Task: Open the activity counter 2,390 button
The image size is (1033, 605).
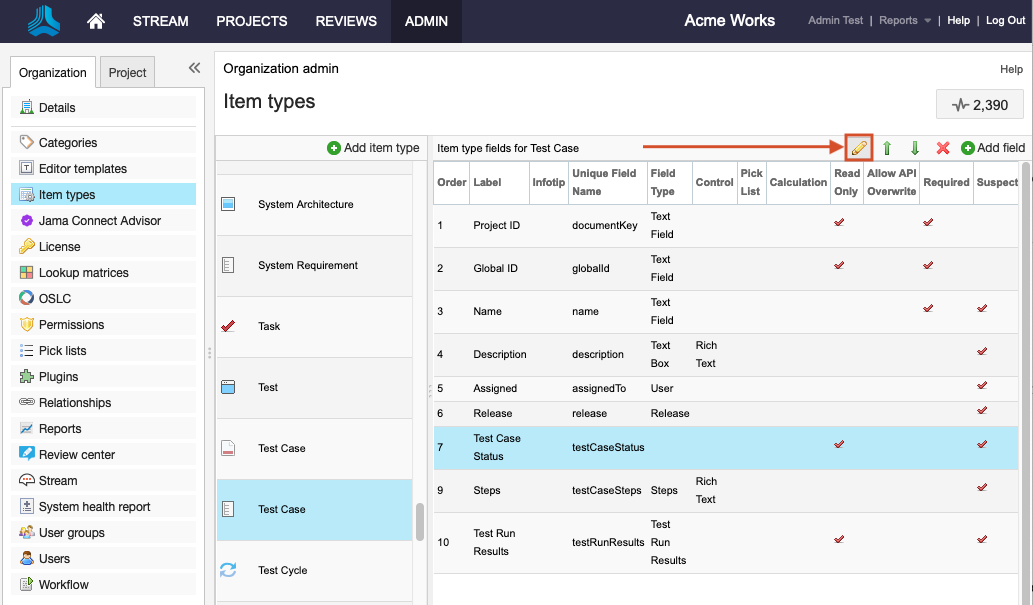Action: coord(980,105)
